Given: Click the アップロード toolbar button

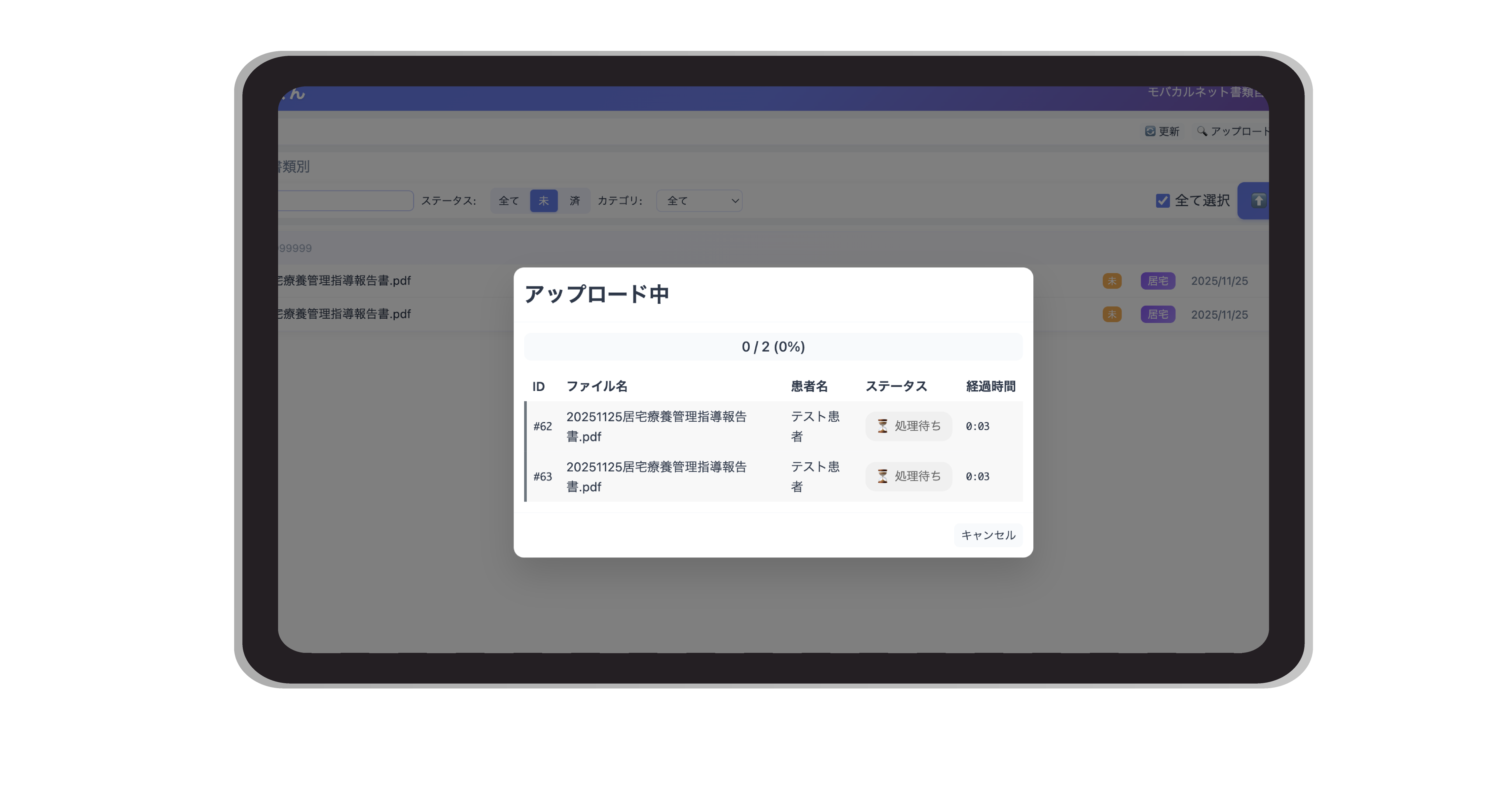Looking at the screenshot, I should pos(1238,131).
